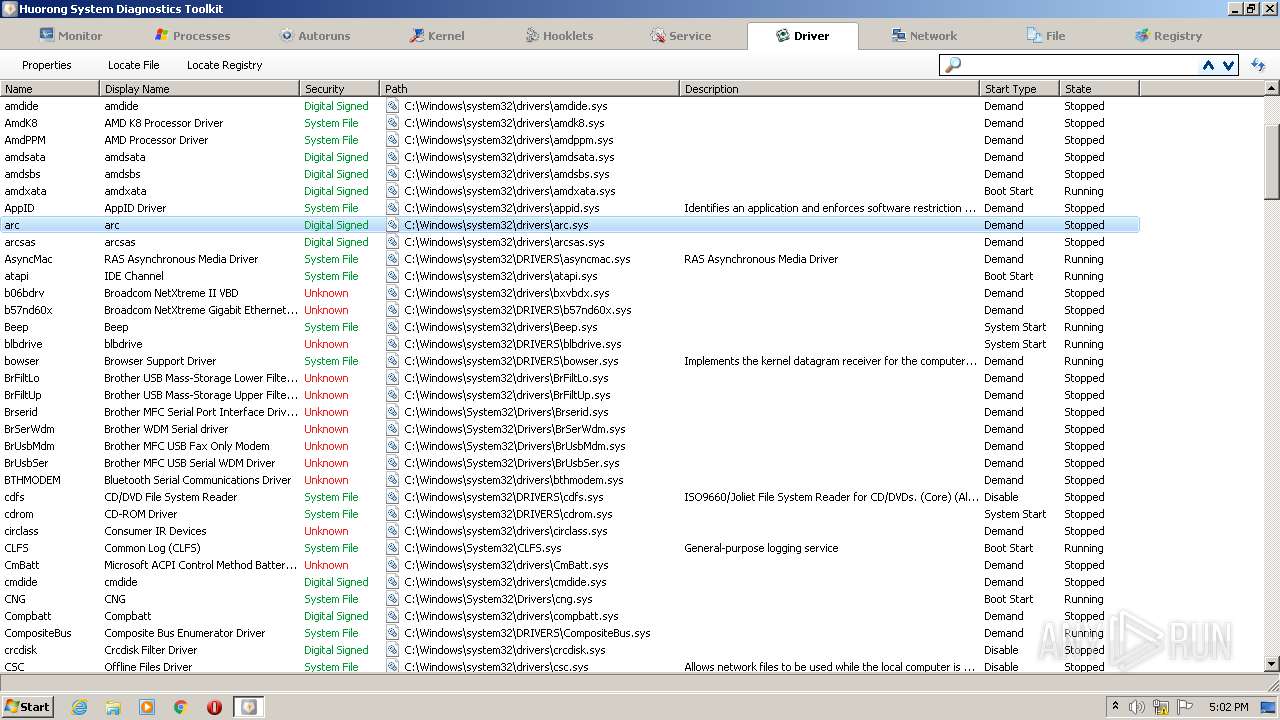Click the Properties button
This screenshot has width=1280, height=720.
click(x=47, y=65)
